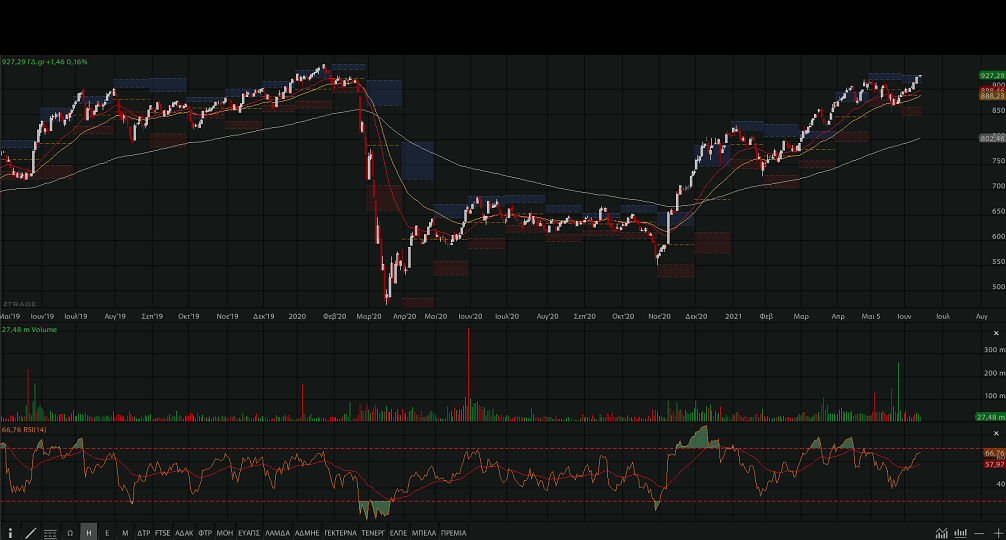The image size is (1006, 540).
Task: Zoom out with the minus icon
Action: 979,533
